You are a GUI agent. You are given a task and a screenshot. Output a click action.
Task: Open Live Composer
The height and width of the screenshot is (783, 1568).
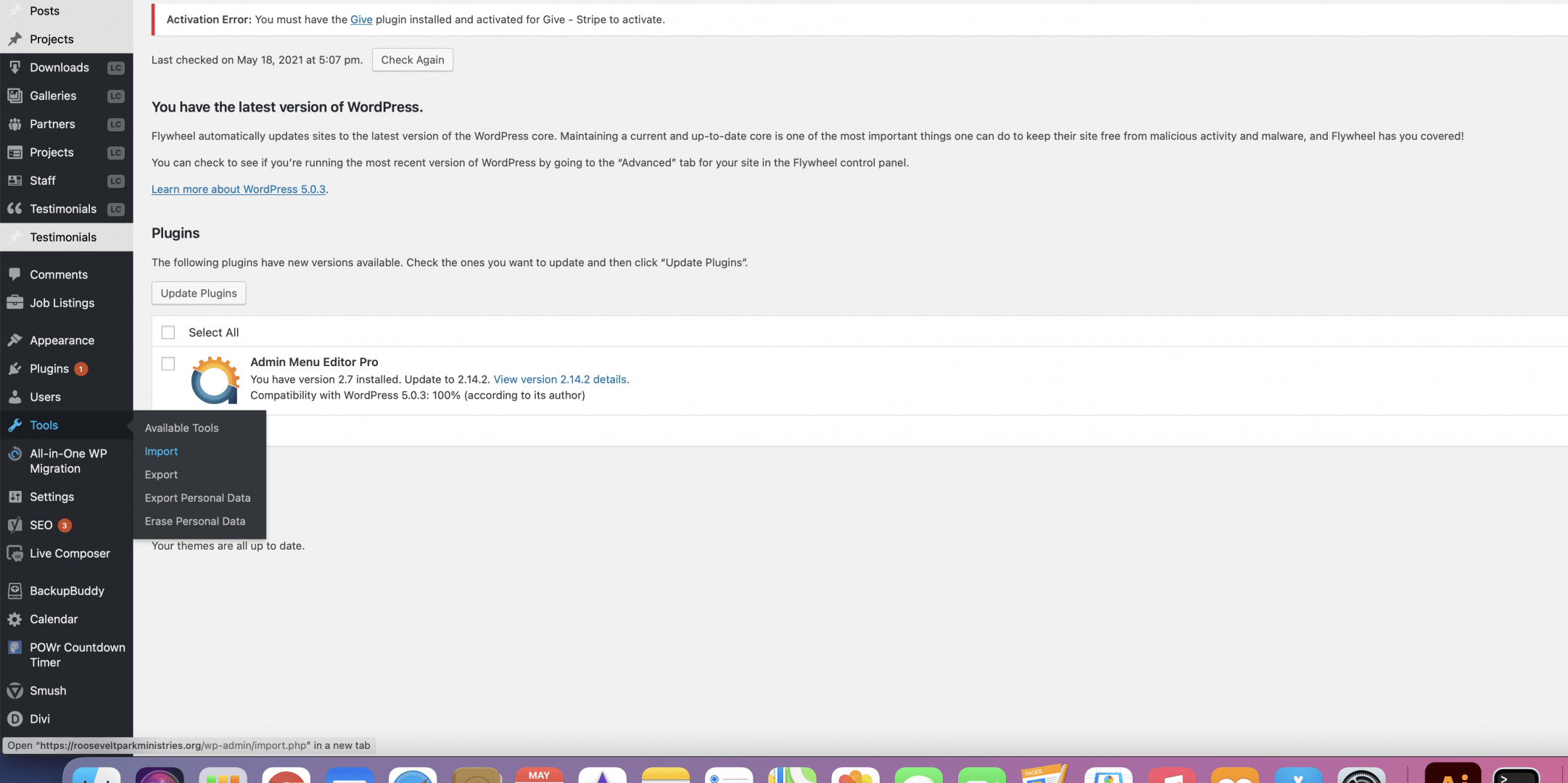[70, 554]
